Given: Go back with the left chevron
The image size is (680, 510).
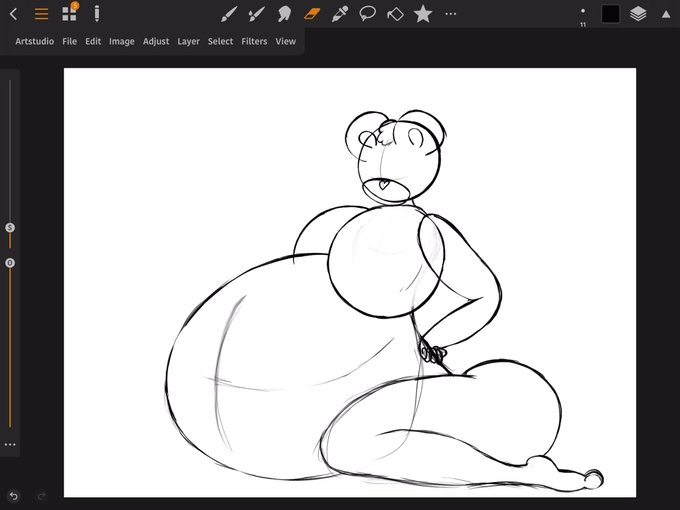Looking at the screenshot, I should (x=13, y=14).
